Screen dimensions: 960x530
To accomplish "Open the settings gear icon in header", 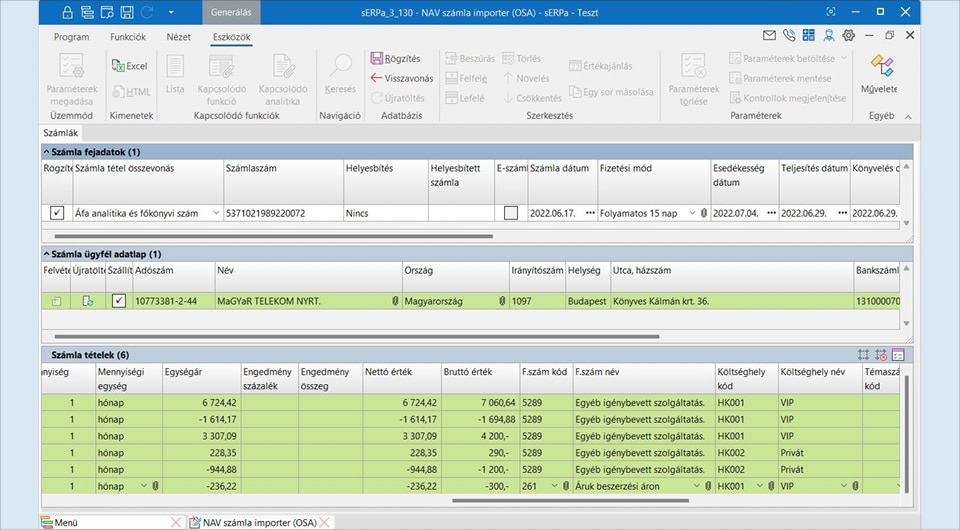I will pyautogui.click(x=848, y=36).
